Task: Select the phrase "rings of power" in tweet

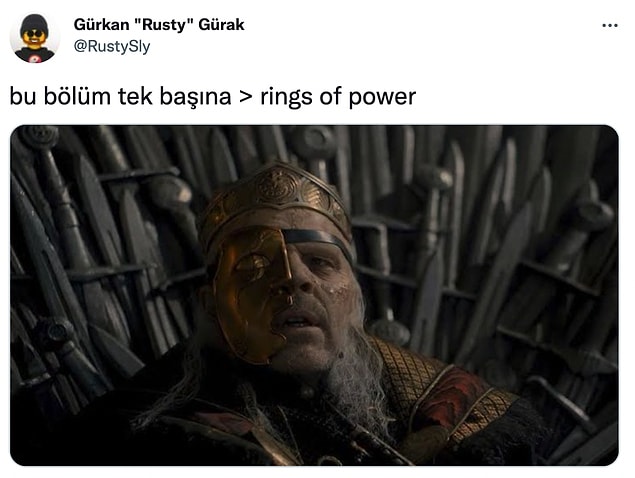Action: click(338, 97)
